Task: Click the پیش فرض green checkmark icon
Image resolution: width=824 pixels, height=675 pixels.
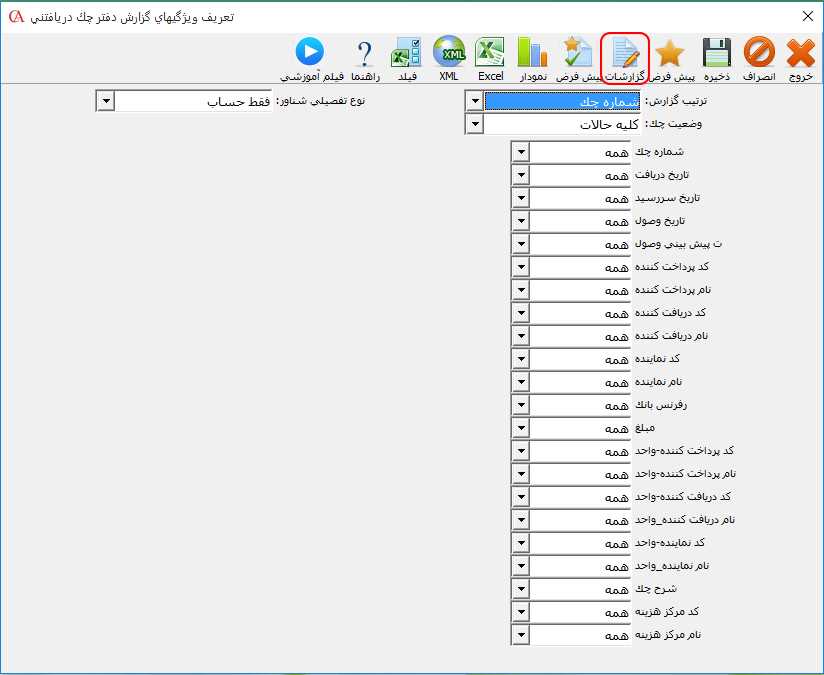Action: [x=575, y=52]
